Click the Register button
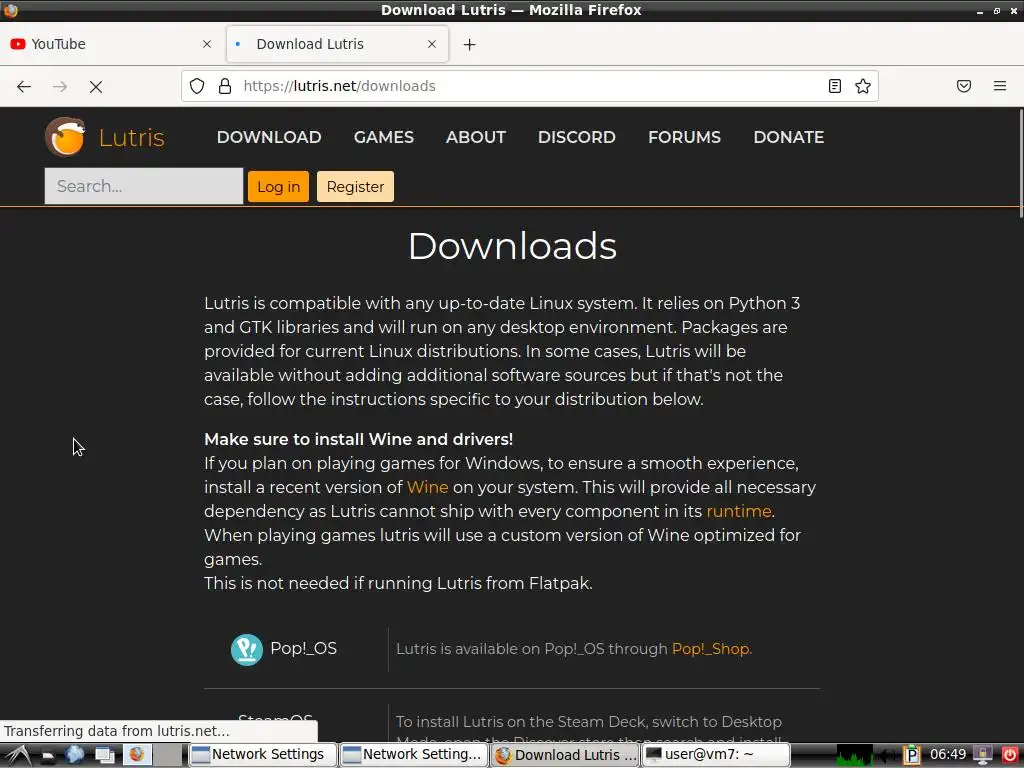 coord(355,187)
